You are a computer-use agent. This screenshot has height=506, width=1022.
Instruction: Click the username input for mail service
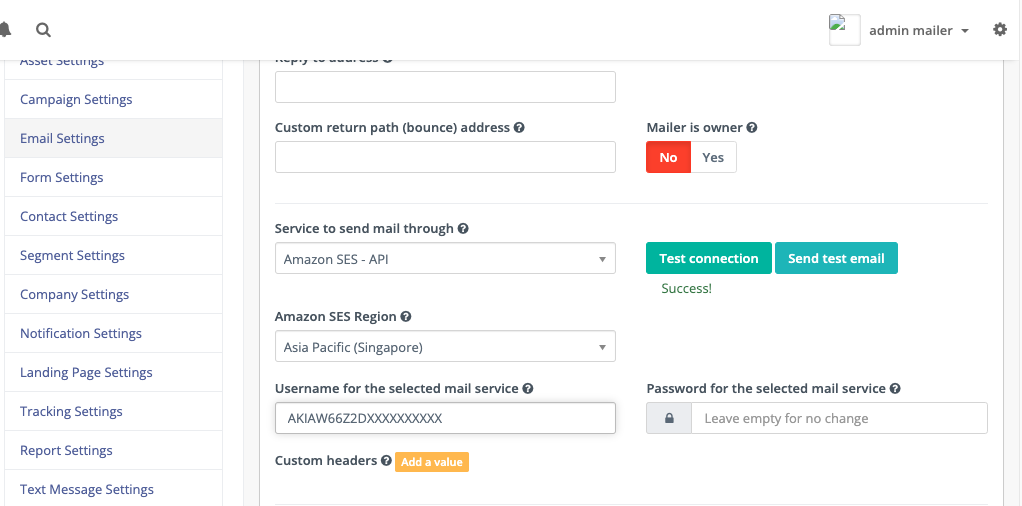coord(445,418)
